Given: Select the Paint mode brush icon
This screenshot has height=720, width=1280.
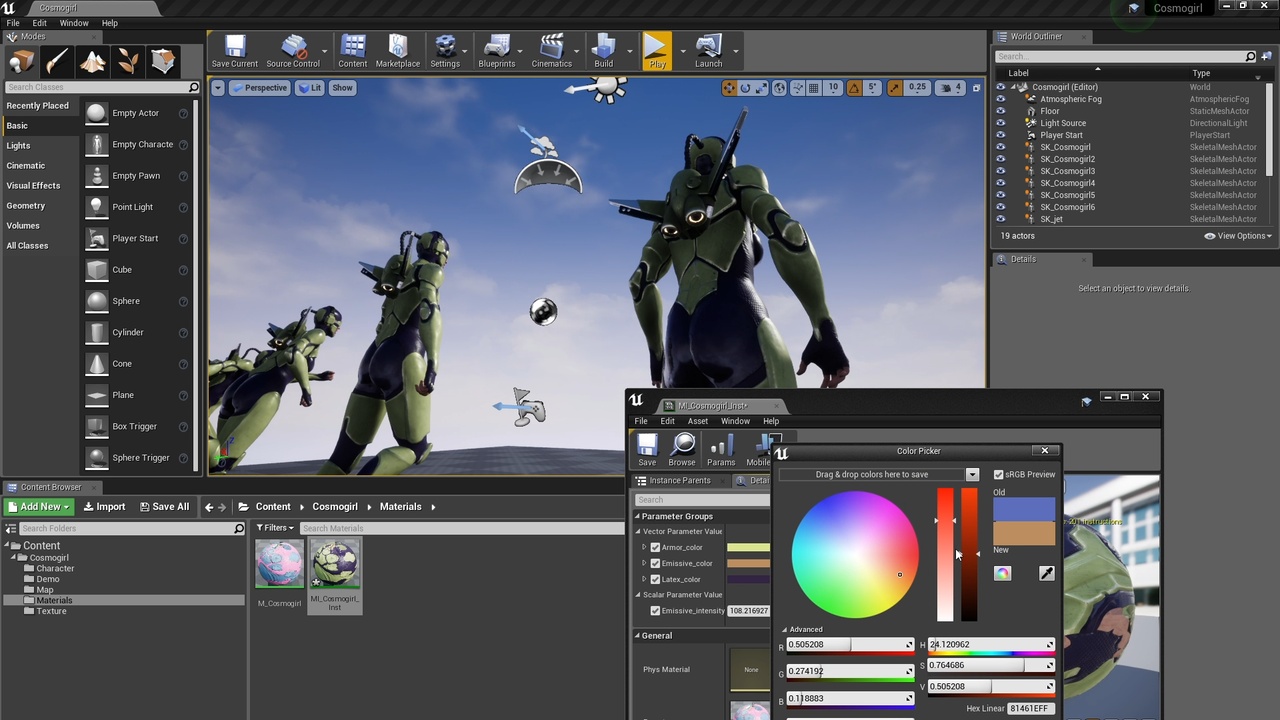Looking at the screenshot, I should (57, 62).
